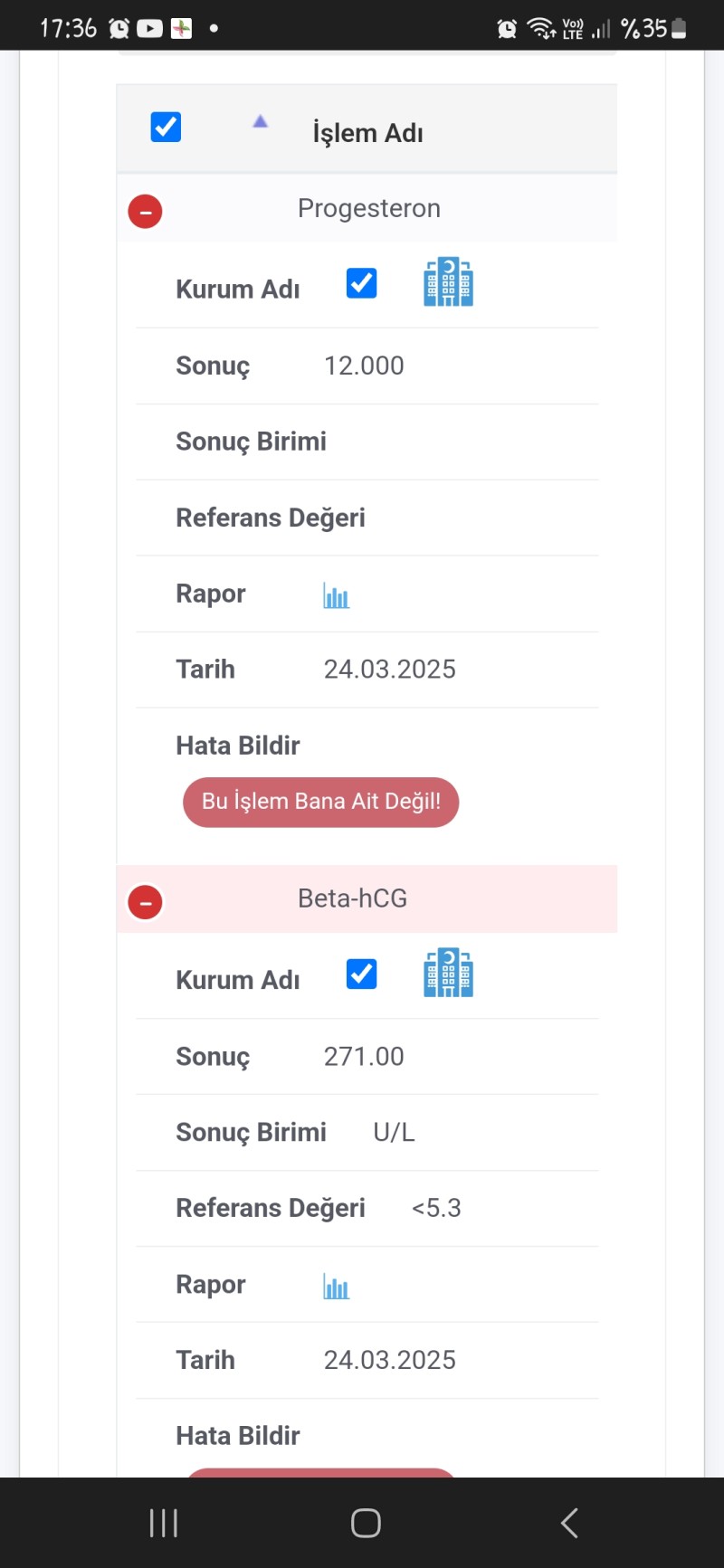Uncheck the Progesteron Kurum Adı checkbox

pyautogui.click(x=361, y=283)
